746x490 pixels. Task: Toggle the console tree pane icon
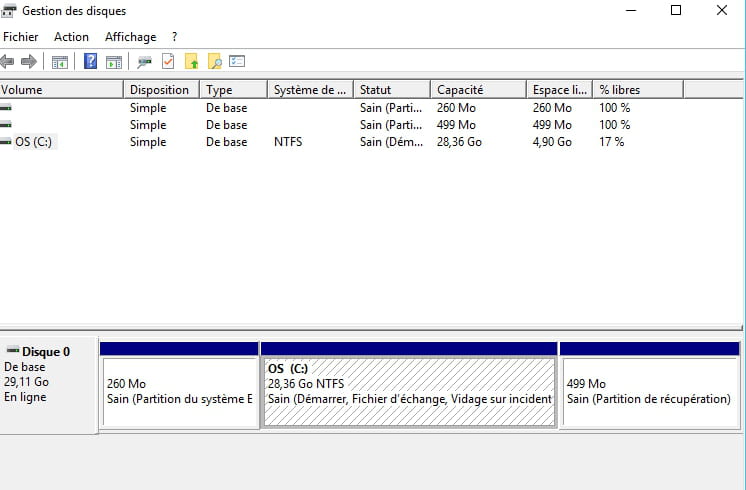60,62
